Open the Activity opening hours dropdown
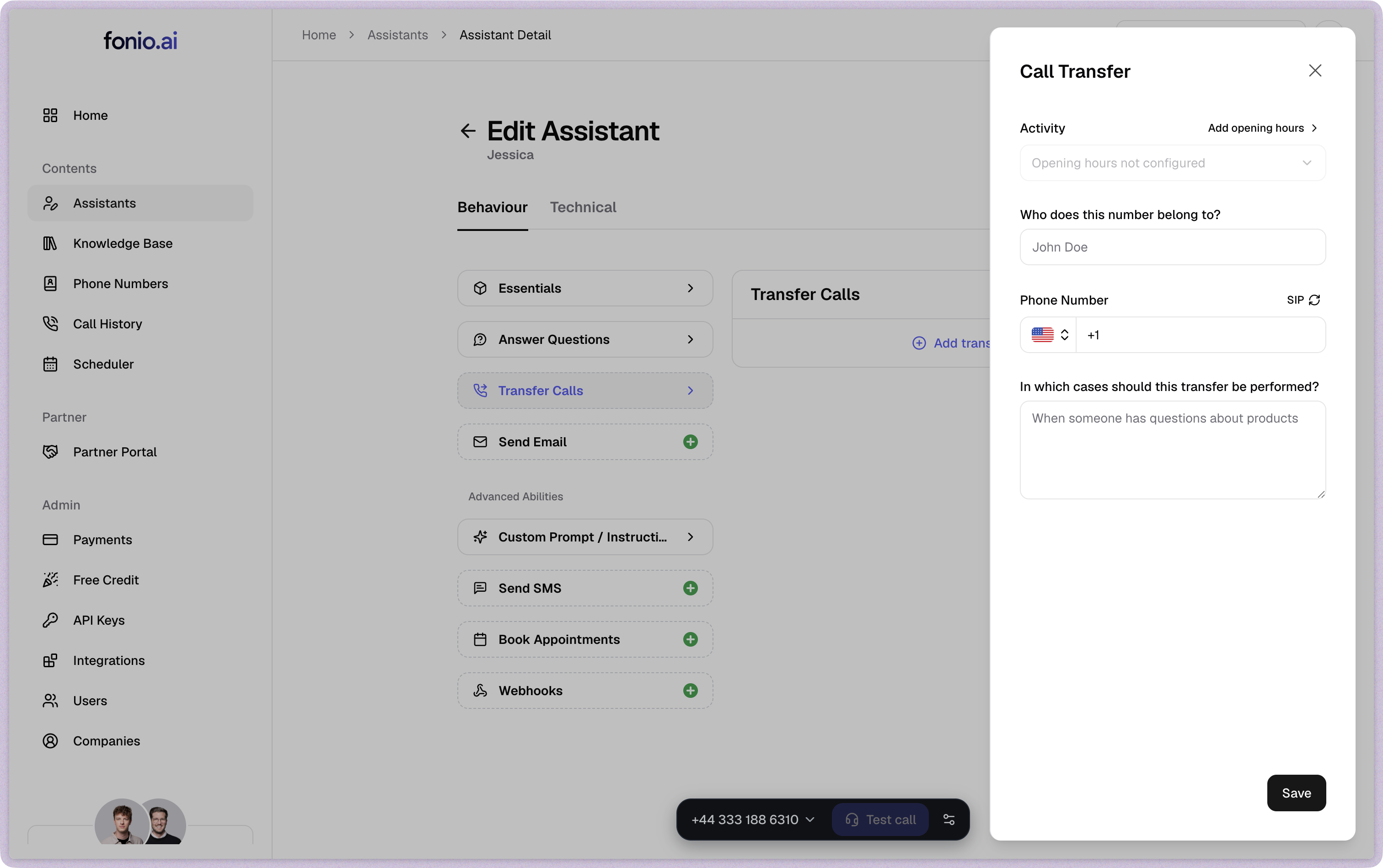This screenshot has width=1383, height=868. [x=1172, y=163]
